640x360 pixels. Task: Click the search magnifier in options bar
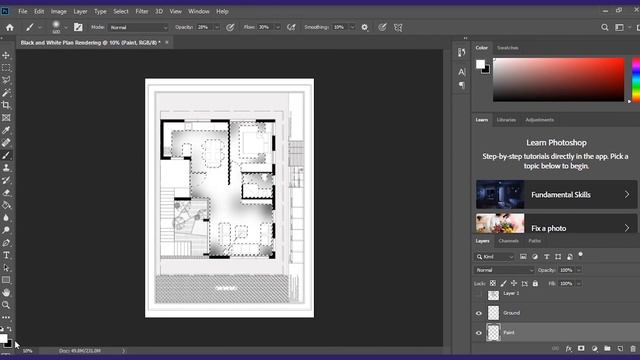pyautogui.click(x=604, y=27)
